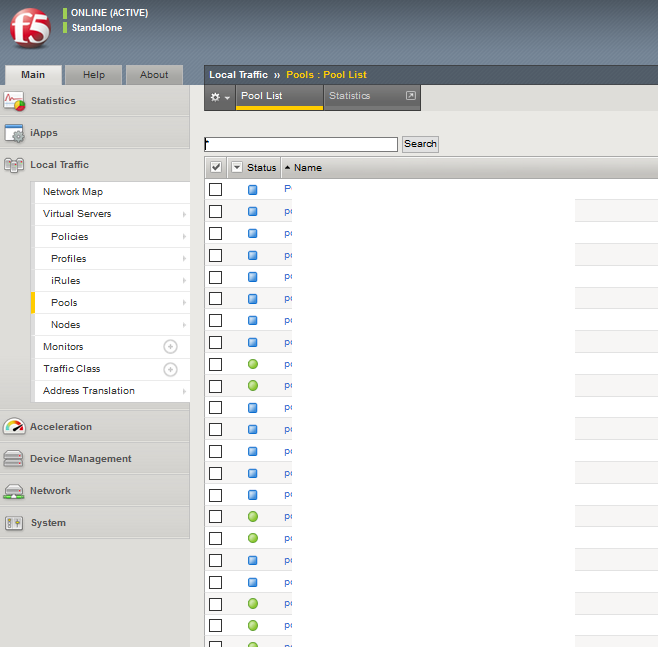
Task: Open the Network section label
Action: [50, 490]
